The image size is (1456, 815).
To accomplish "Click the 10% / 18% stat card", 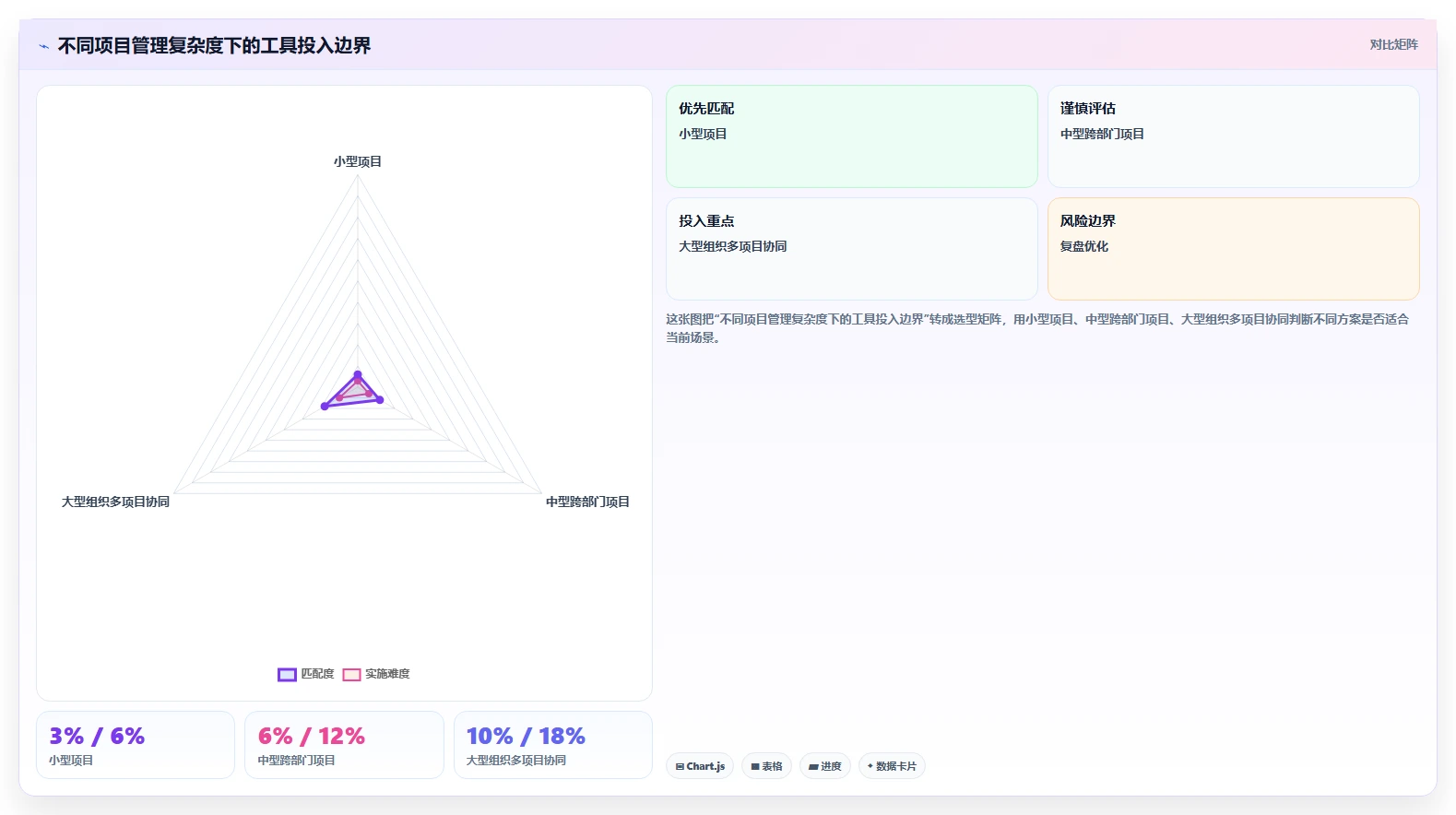I will [x=553, y=745].
